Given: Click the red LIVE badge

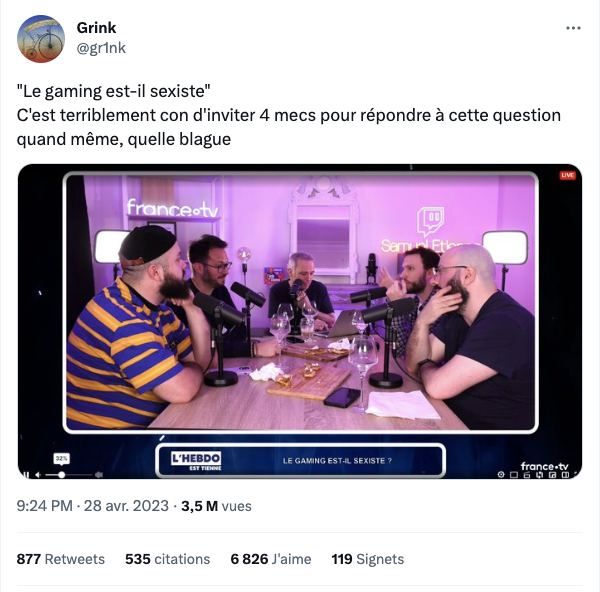Looking at the screenshot, I should (x=567, y=175).
